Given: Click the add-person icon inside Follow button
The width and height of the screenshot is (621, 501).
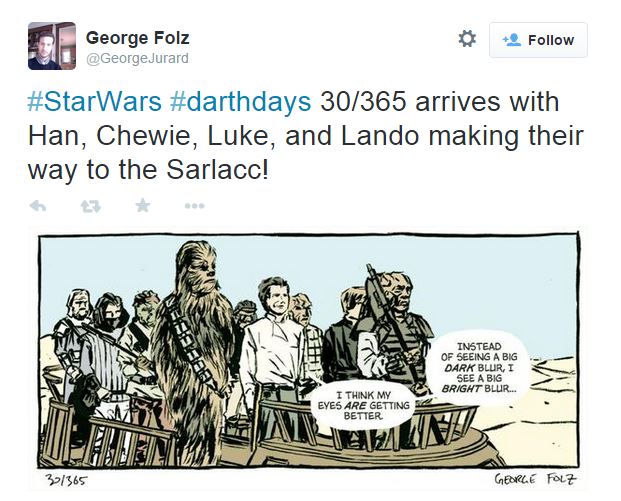Looking at the screenshot, I should (512, 40).
